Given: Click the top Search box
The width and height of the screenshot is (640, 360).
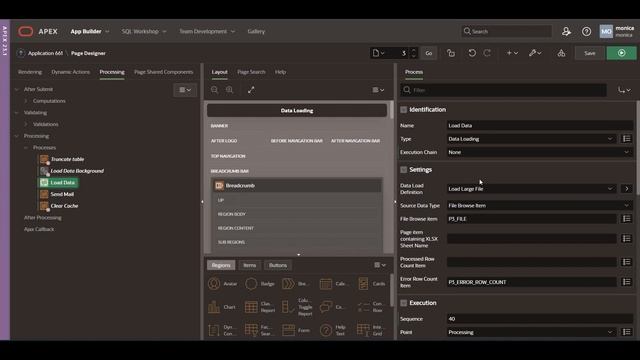Looking at the screenshot, I should point(507,31).
